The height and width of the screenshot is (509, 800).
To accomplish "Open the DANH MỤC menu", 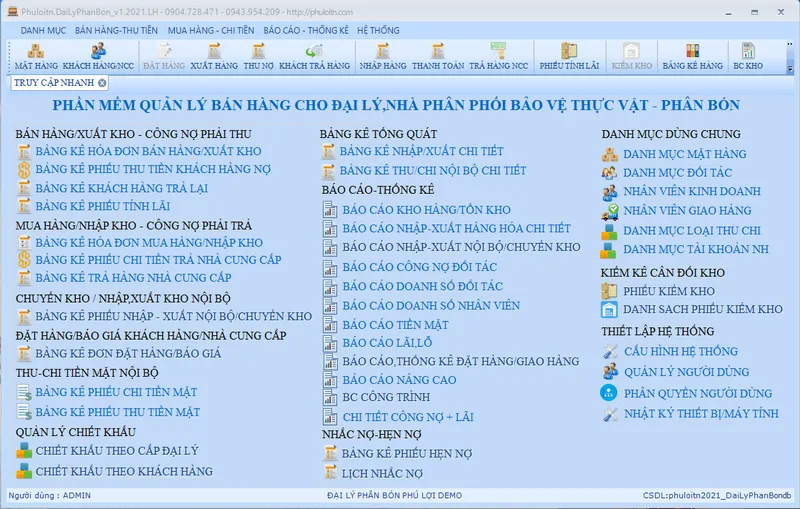I will (x=43, y=31).
